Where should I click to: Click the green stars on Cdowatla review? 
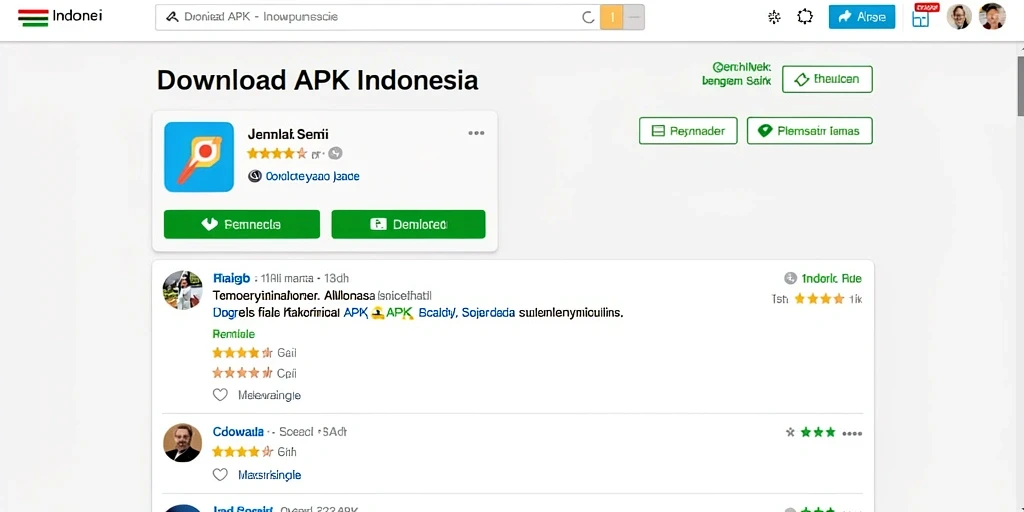coord(818,432)
